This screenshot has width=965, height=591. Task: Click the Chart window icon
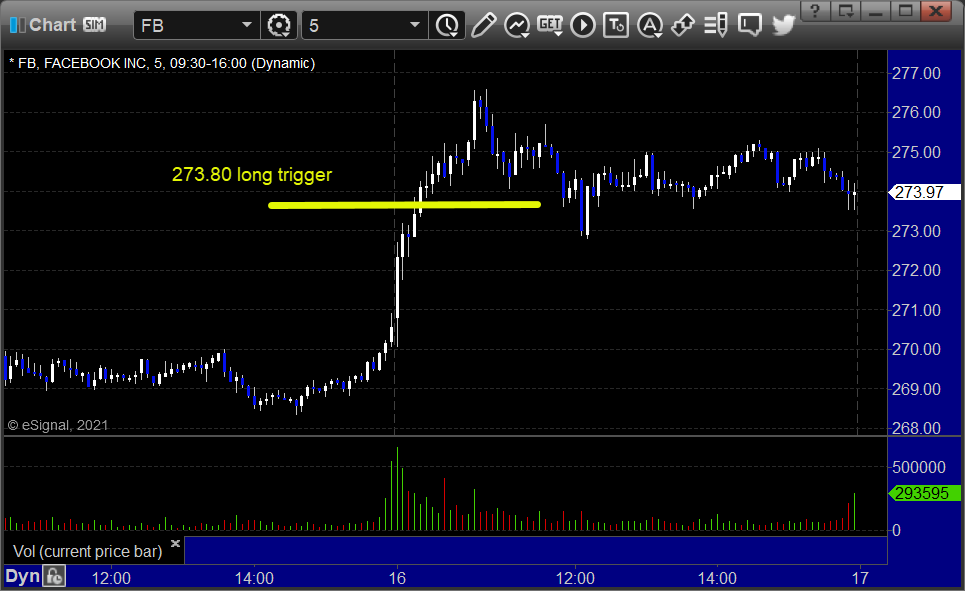click(17, 25)
